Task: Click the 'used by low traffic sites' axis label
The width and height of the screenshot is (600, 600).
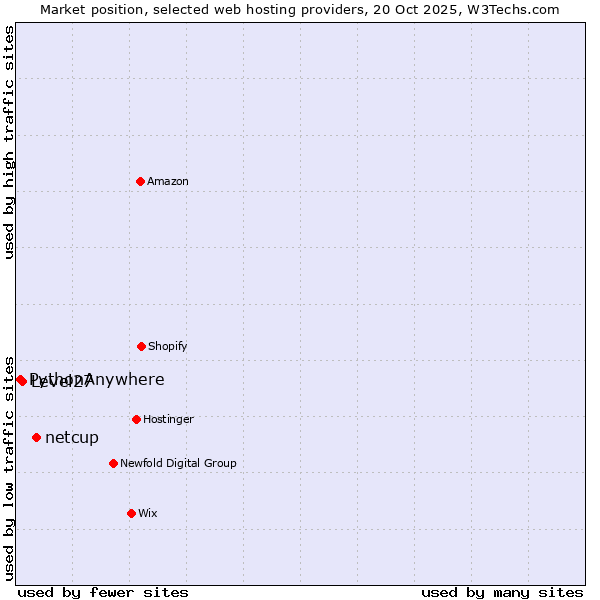Action: [x=9, y=467]
